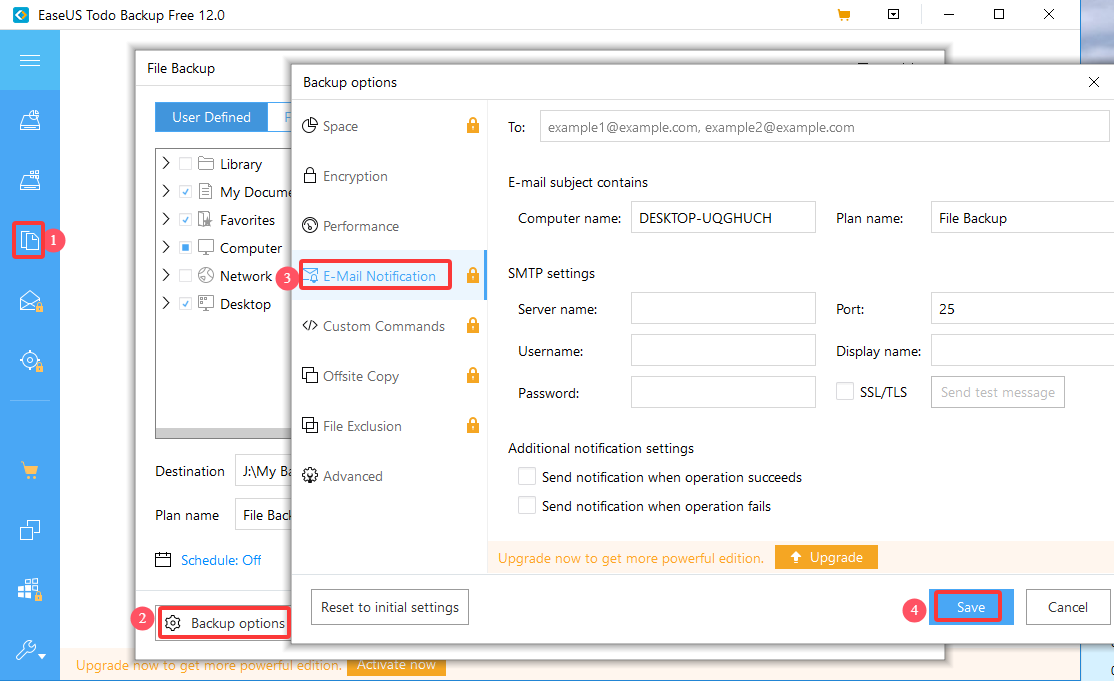Open the Space options section

pos(389,126)
